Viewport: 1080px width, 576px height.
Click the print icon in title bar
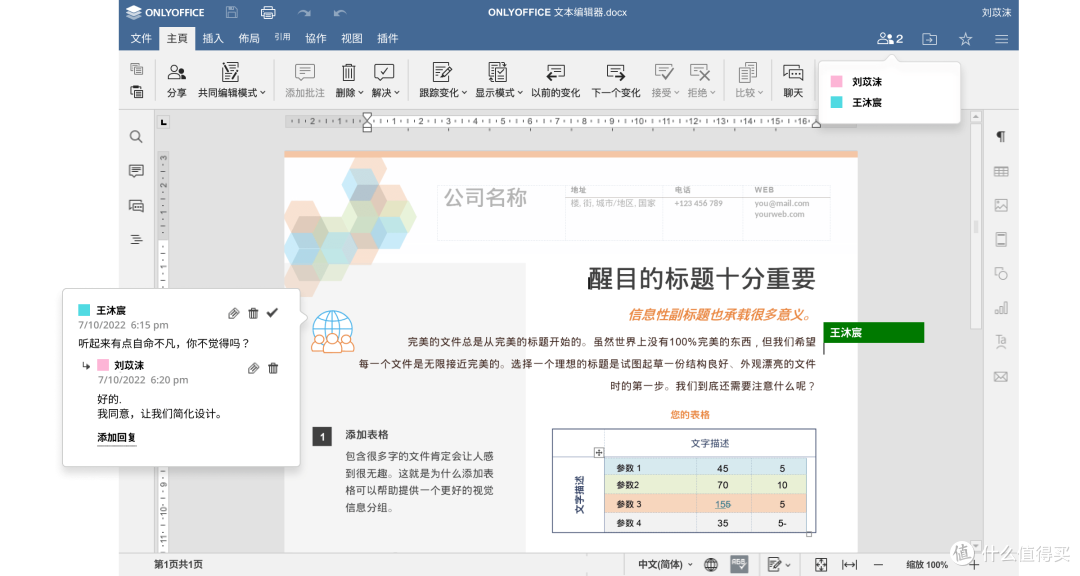(x=267, y=12)
